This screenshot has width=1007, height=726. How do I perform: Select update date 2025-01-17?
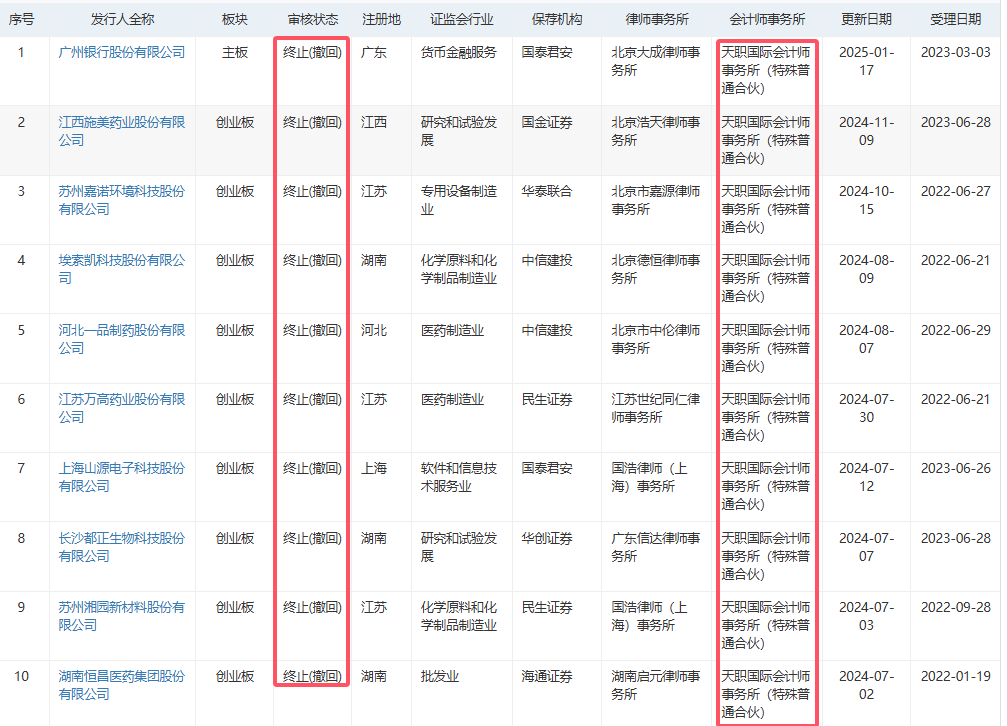(x=866, y=61)
